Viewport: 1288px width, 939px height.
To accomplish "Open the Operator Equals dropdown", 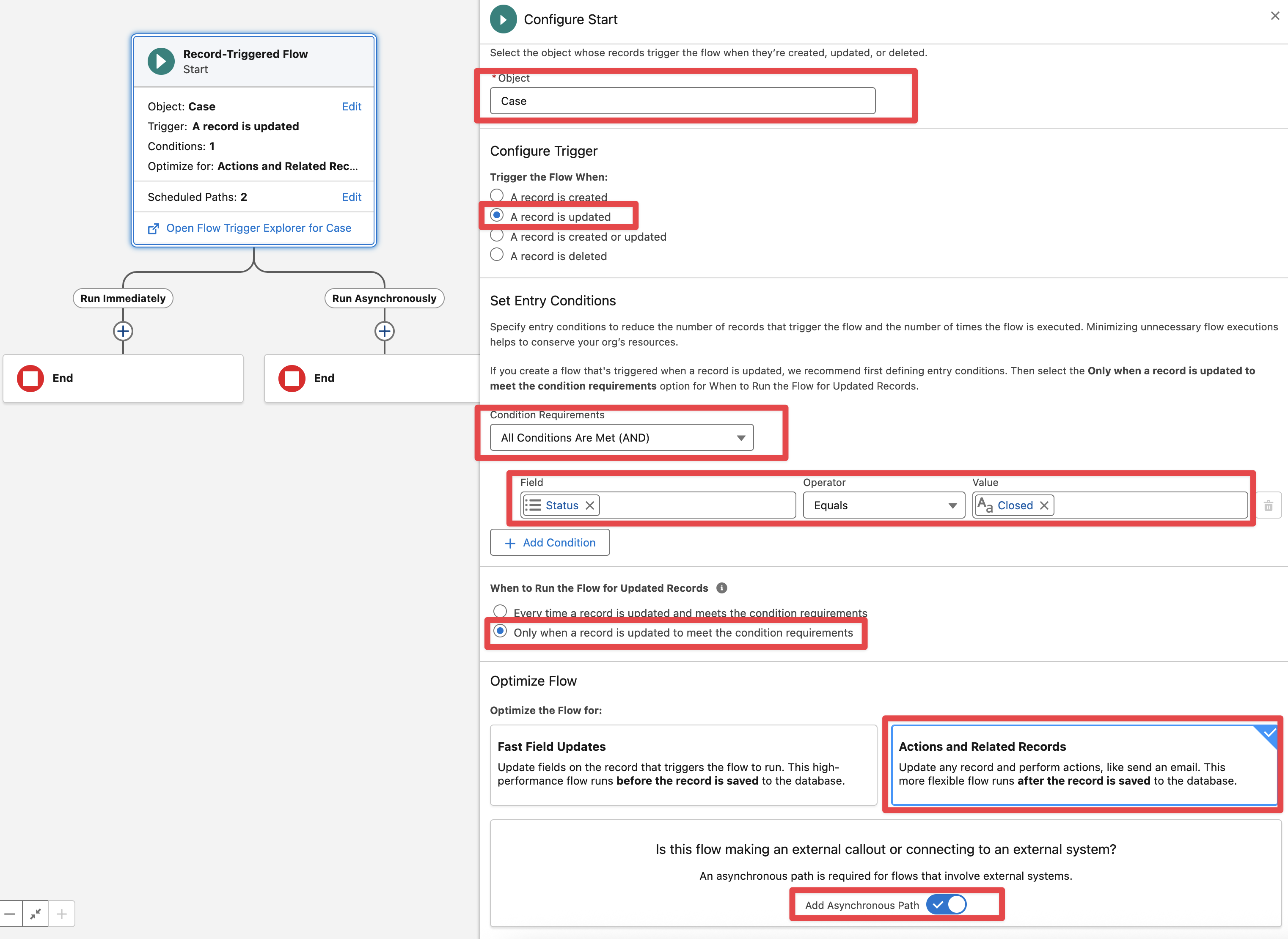I will pos(883,505).
